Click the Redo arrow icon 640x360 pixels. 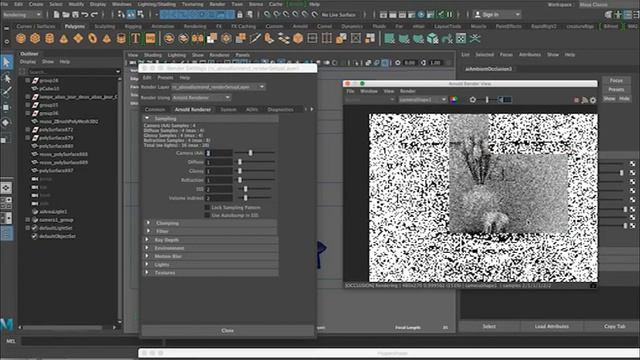[x=94, y=15]
